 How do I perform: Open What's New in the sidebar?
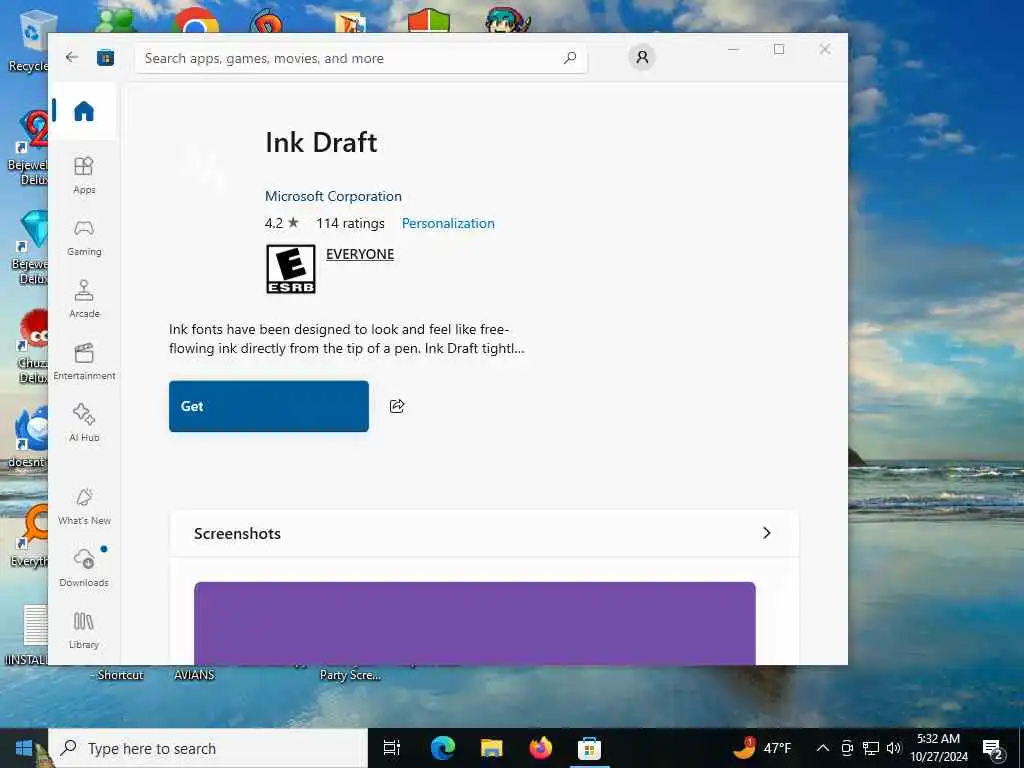click(84, 507)
